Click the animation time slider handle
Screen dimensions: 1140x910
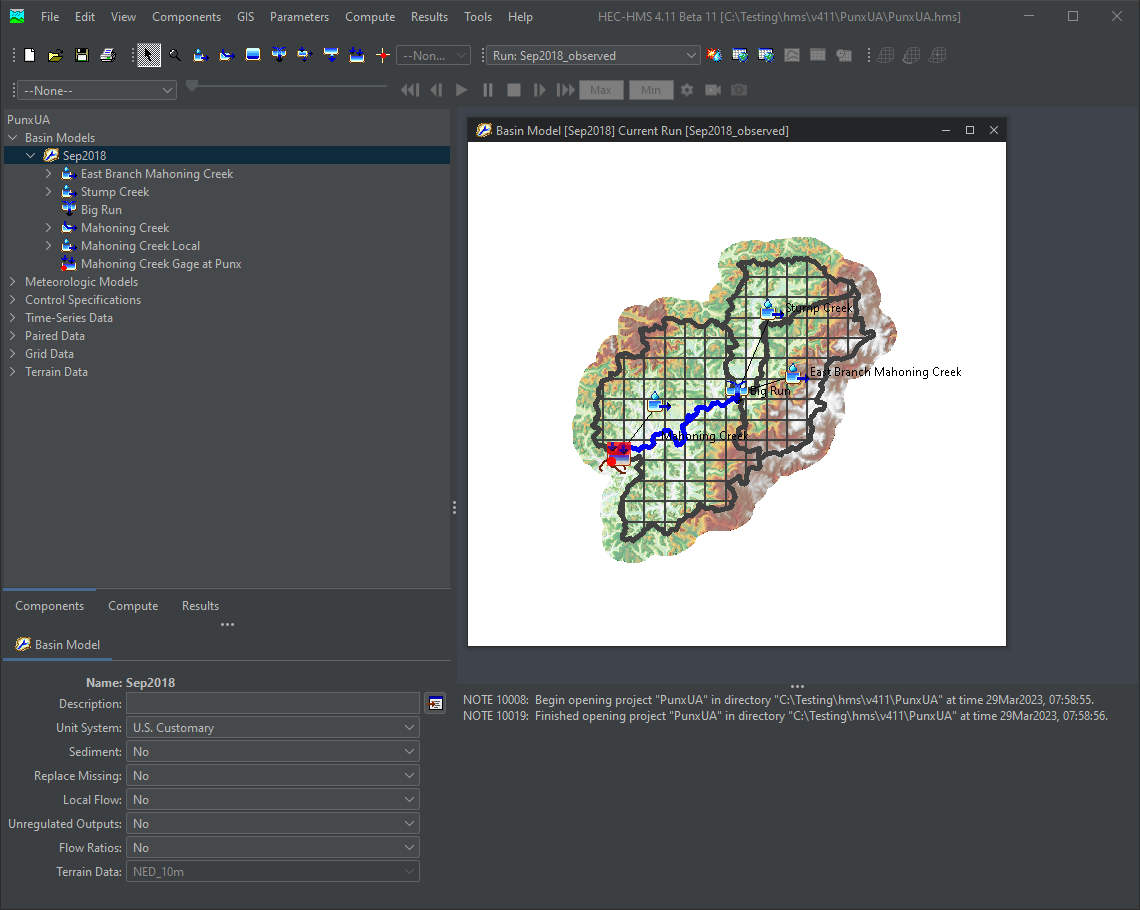point(192,87)
